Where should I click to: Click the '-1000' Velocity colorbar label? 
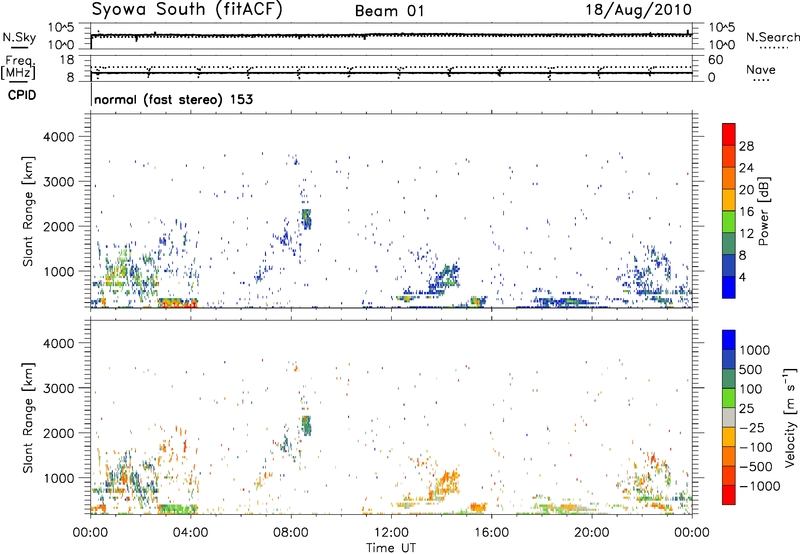tap(759, 486)
